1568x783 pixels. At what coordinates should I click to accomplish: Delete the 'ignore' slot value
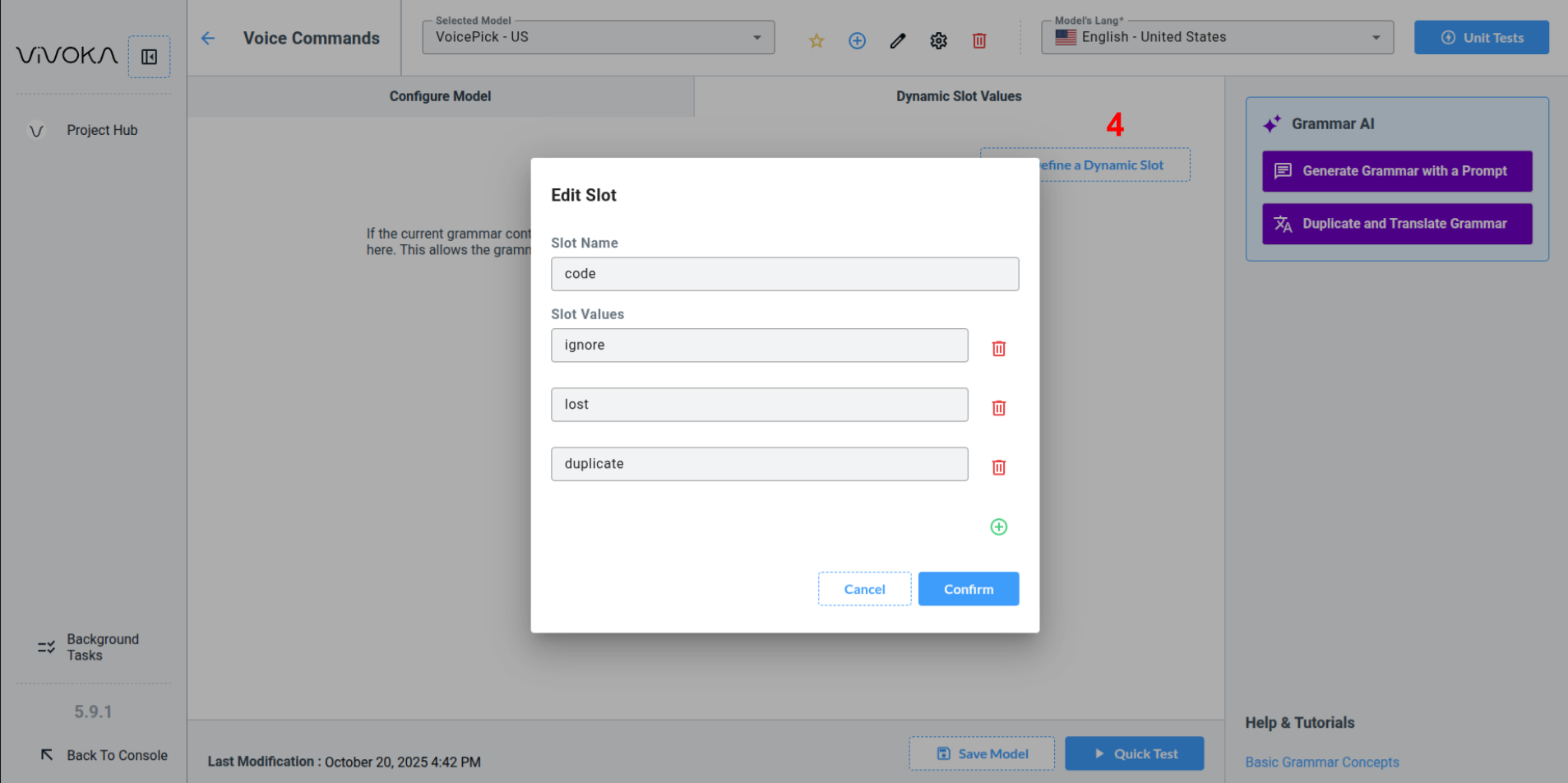(x=998, y=349)
